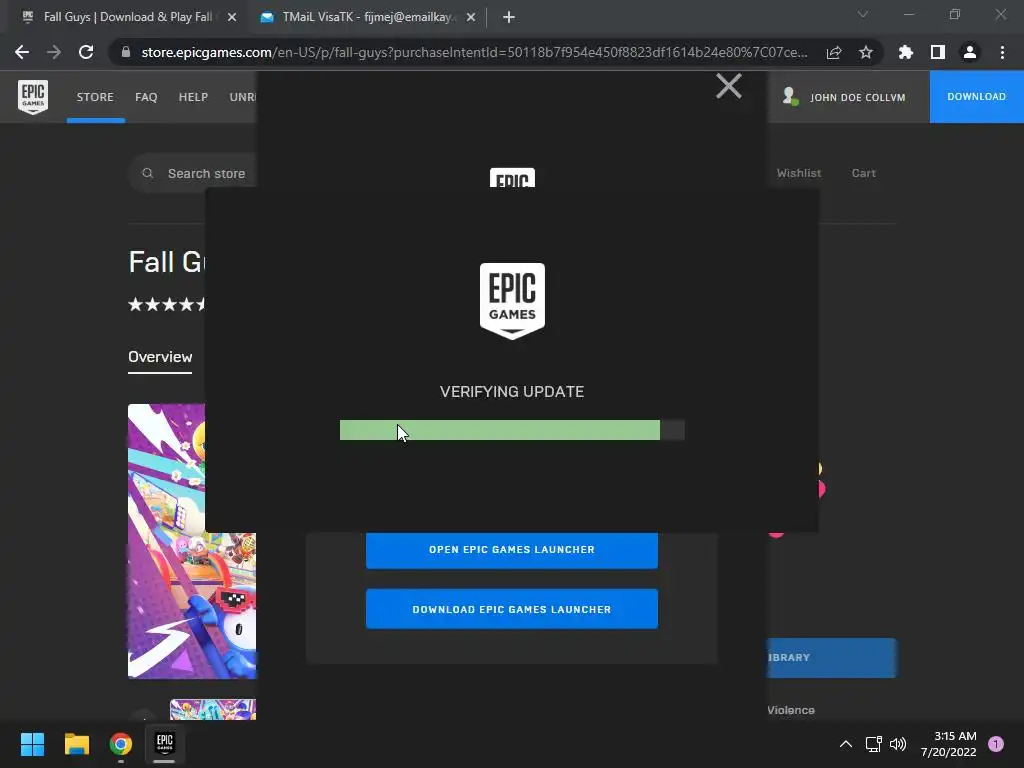Click the search magnifier icon

point(148,173)
